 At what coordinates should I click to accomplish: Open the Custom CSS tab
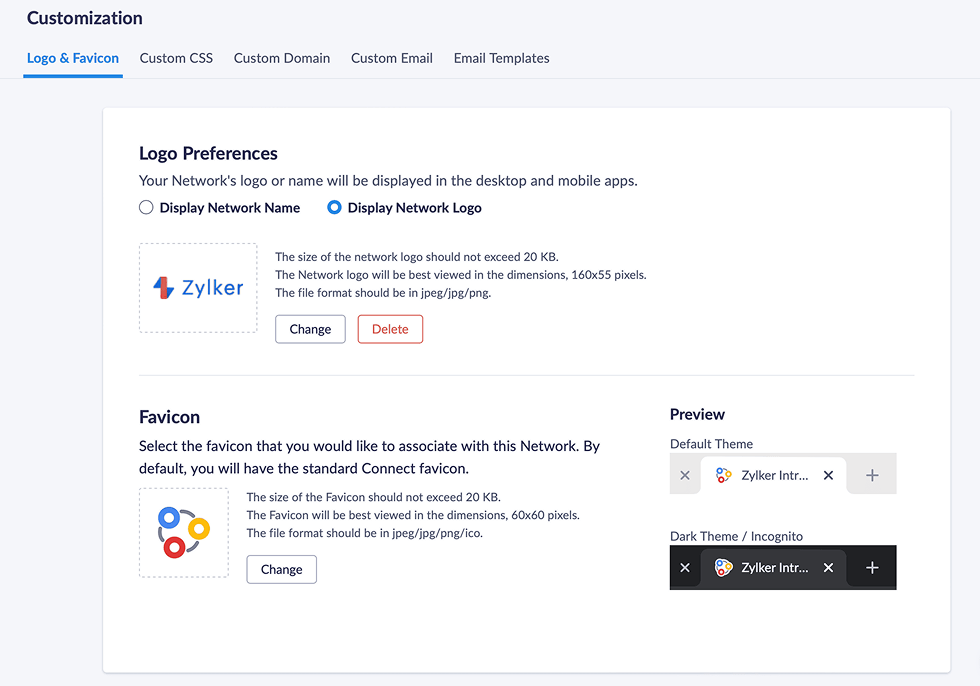point(176,58)
